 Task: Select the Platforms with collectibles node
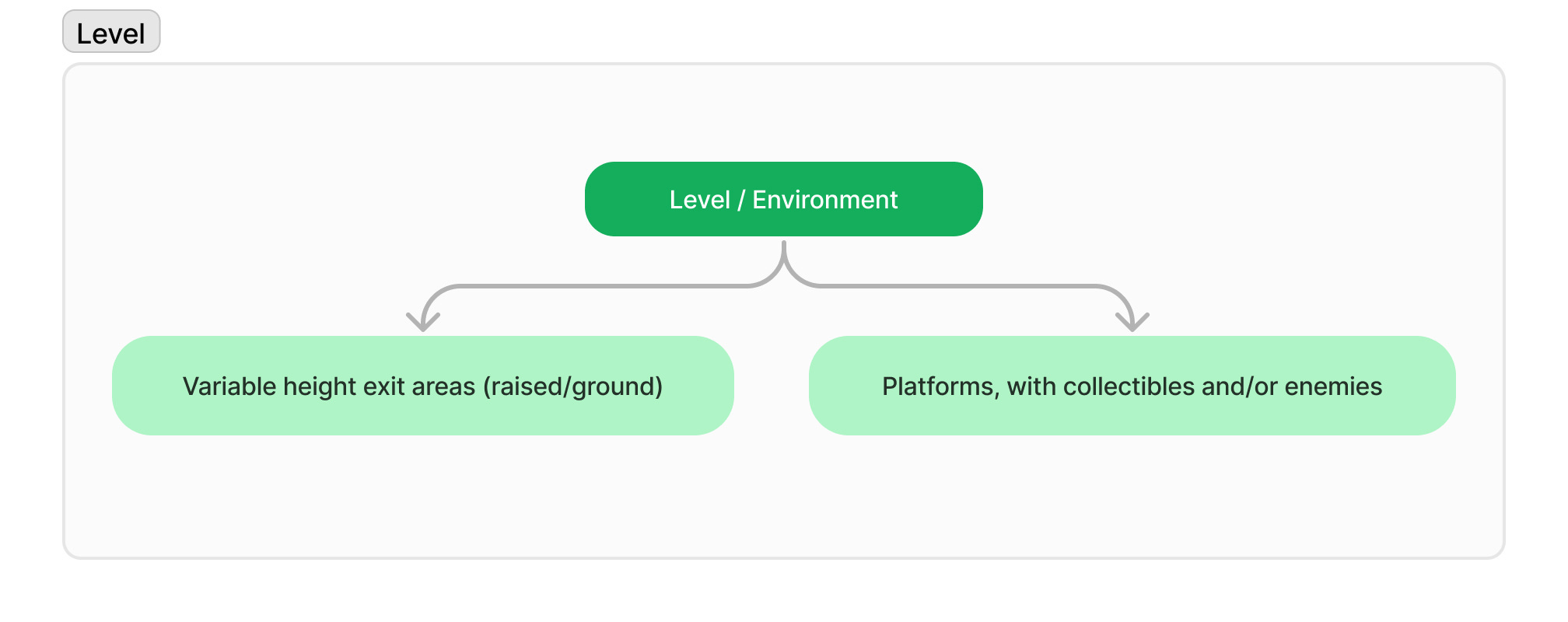click(x=1132, y=386)
